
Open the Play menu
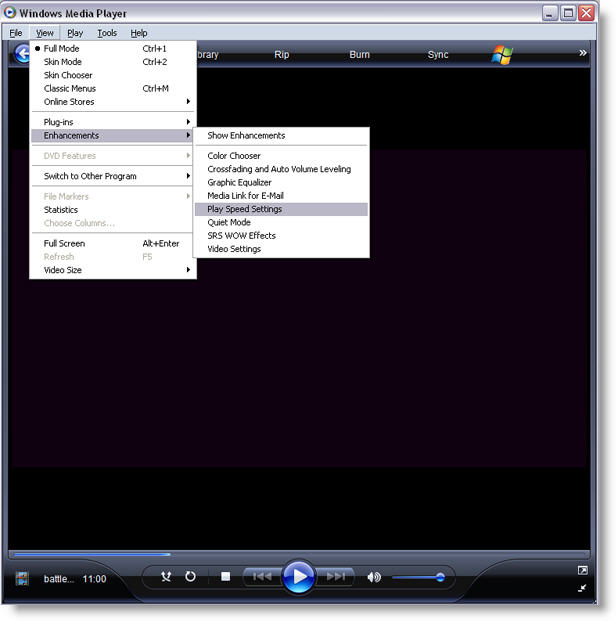[75, 33]
